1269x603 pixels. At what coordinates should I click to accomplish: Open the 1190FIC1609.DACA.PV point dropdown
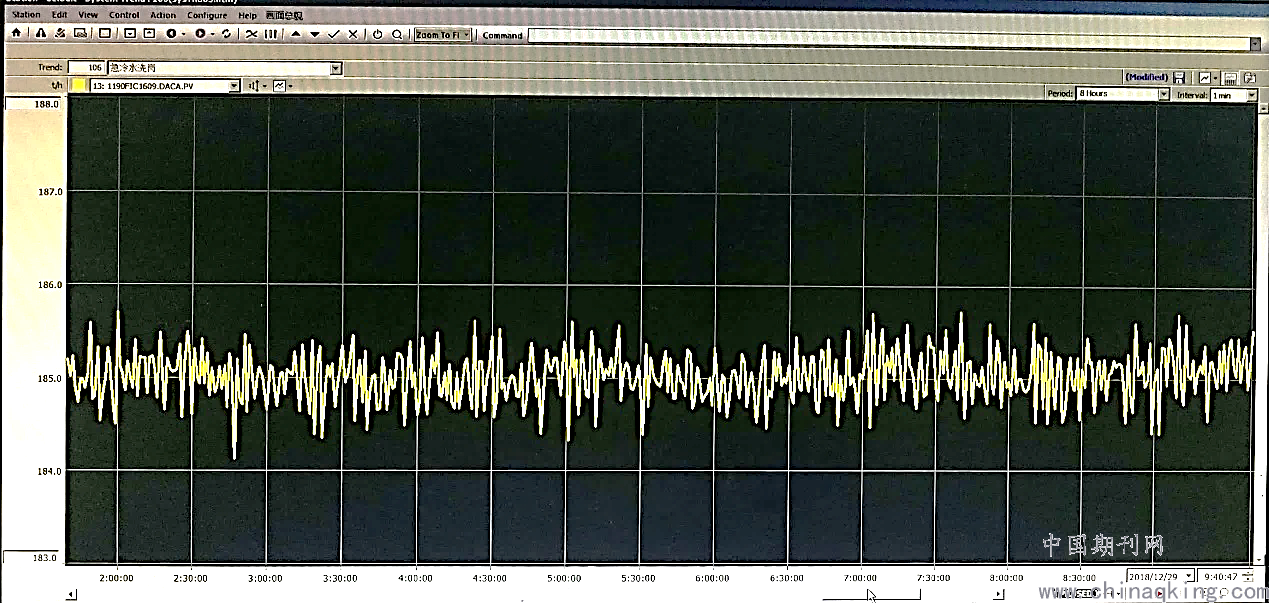click(x=234, y=86)
